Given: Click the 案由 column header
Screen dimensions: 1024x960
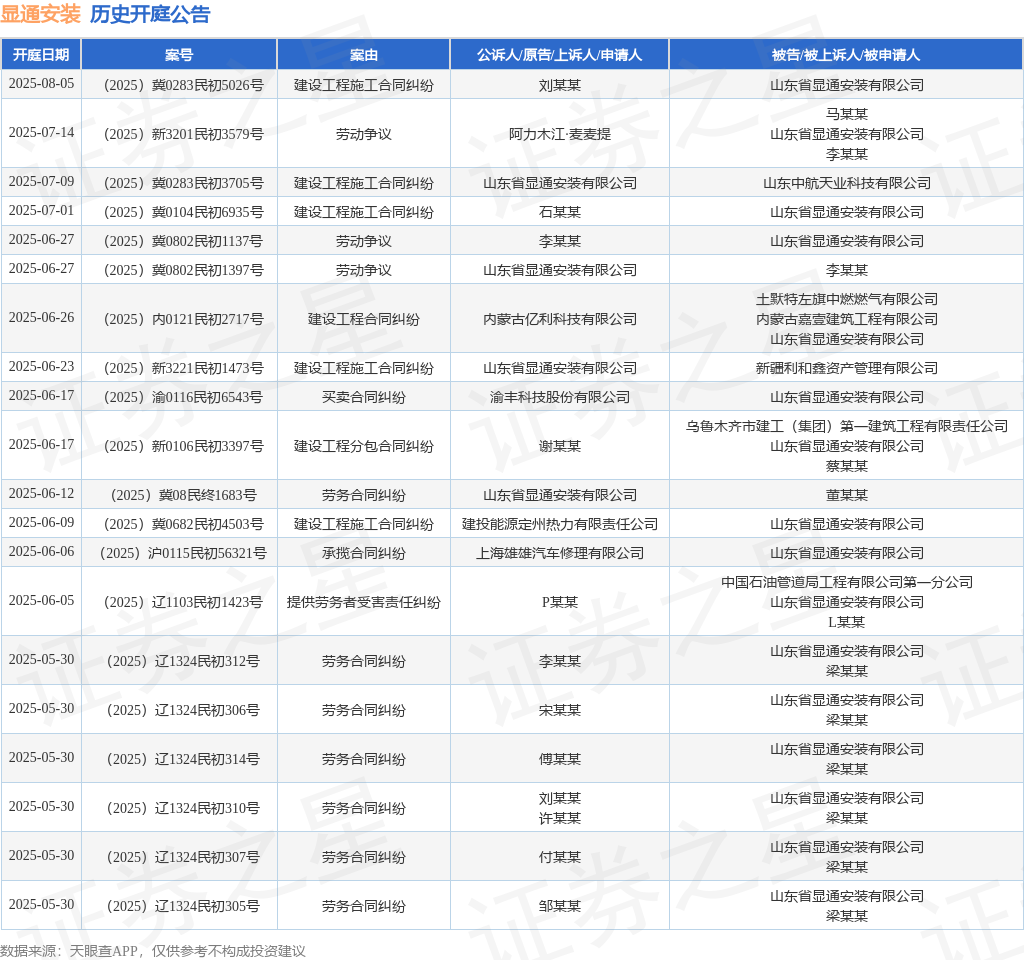Looking at the screenshot, I should 364,55.
